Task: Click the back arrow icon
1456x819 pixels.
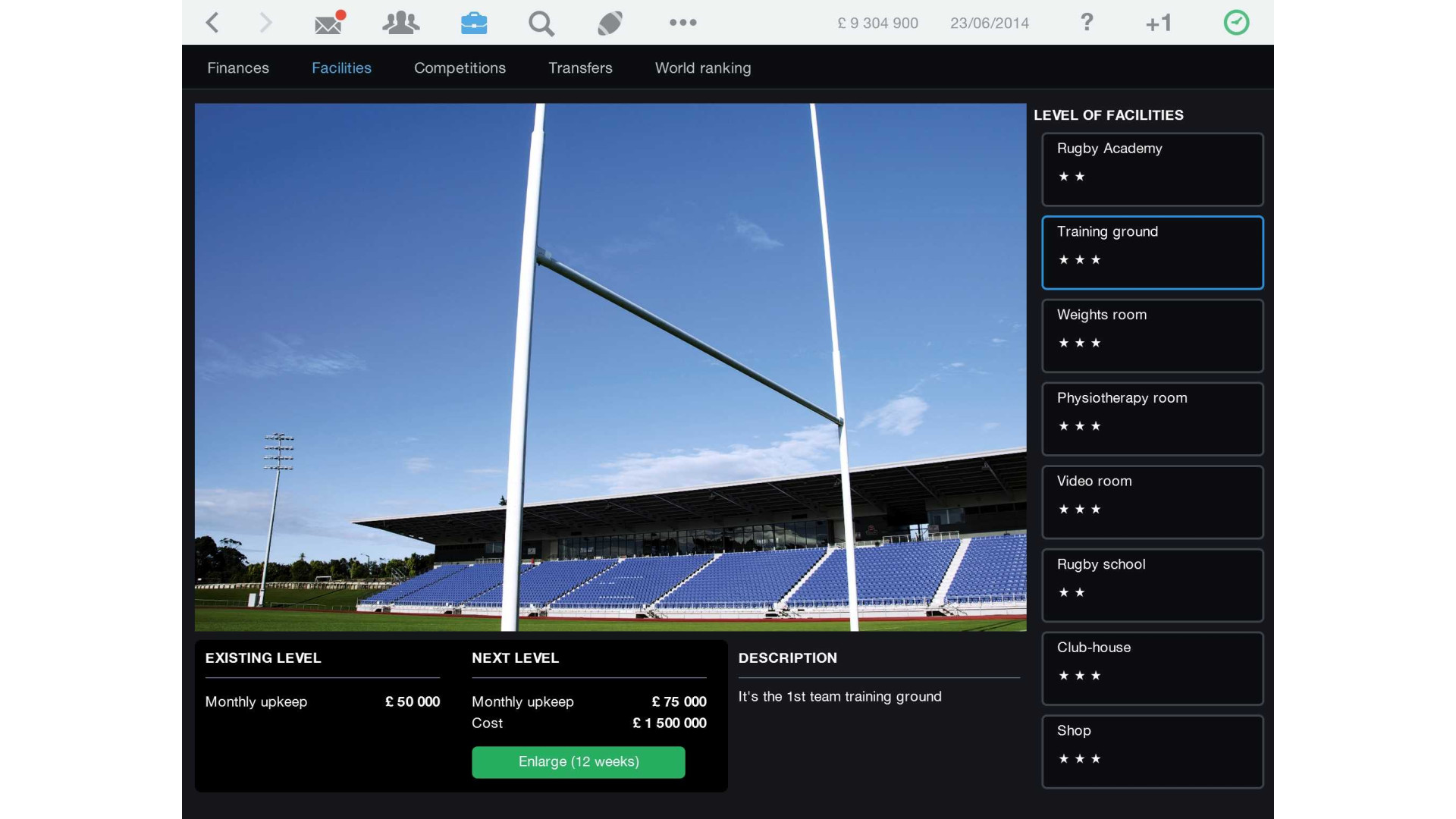Action: [212, 23]
